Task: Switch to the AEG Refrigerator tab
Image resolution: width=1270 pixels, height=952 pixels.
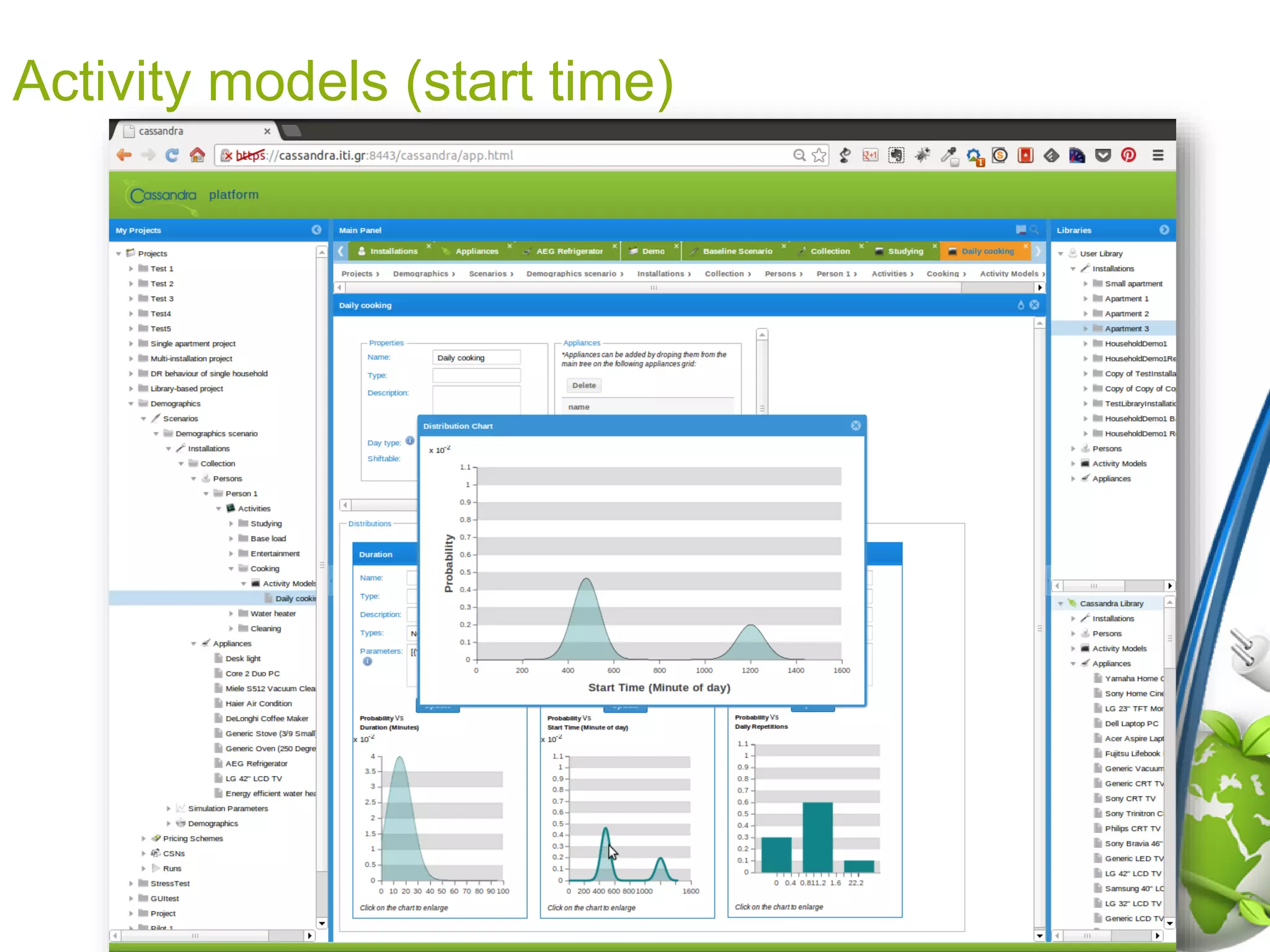Action: tap(569, 251)
